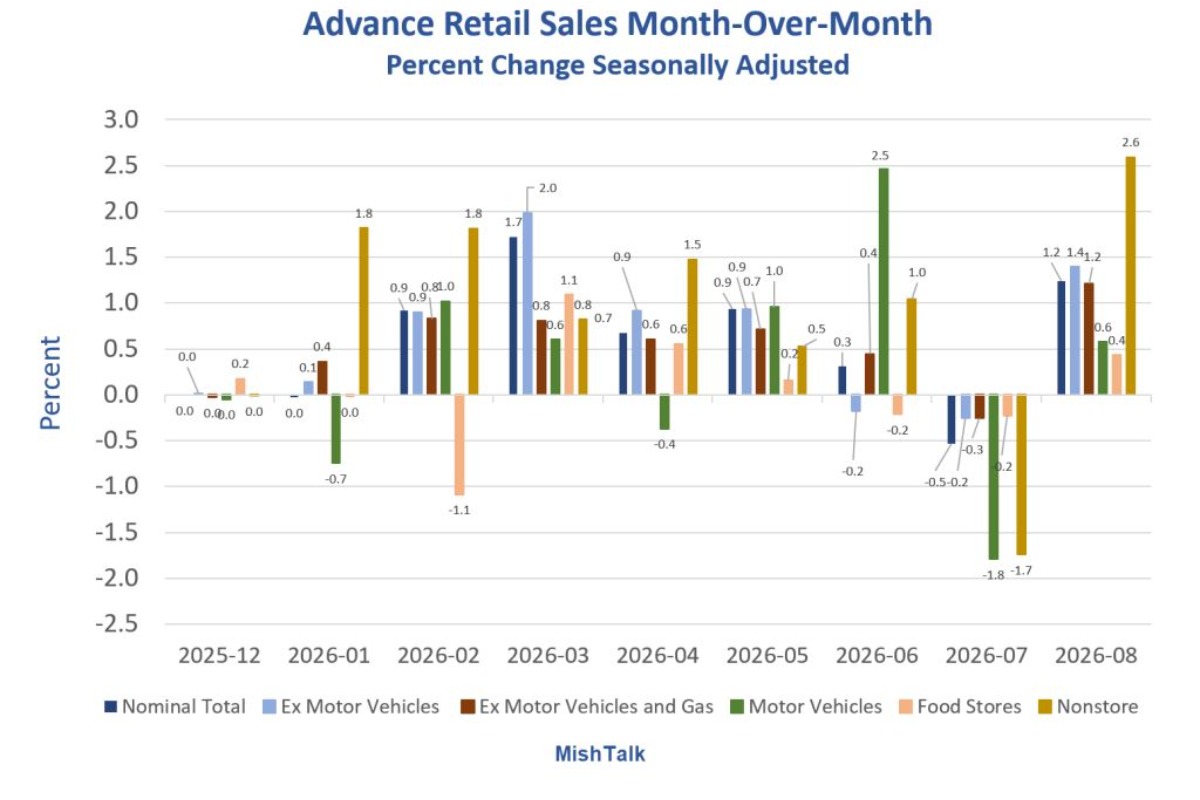Click the 2026-04 x-axis label

click(658, 655)
